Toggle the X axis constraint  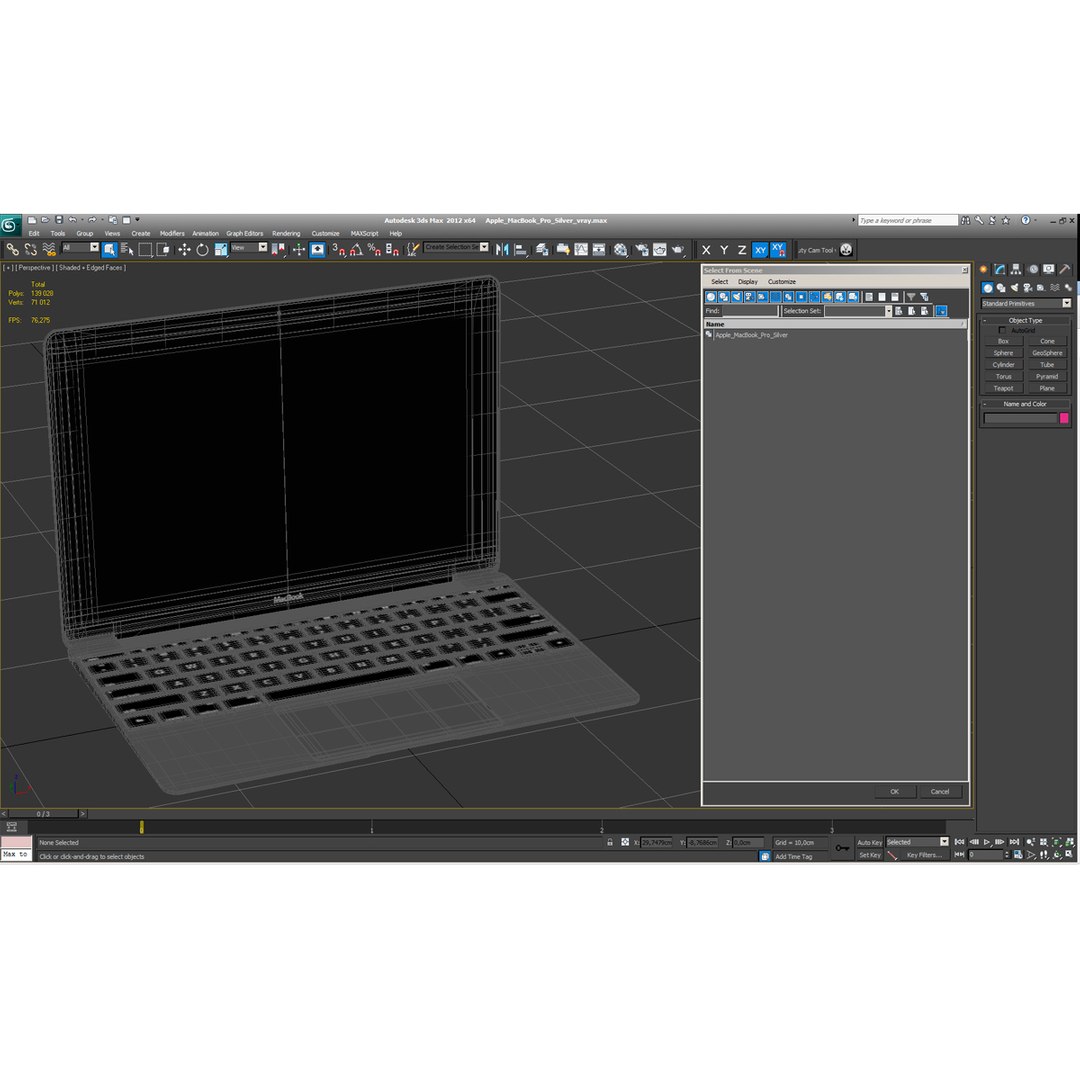tap(706, 250)
